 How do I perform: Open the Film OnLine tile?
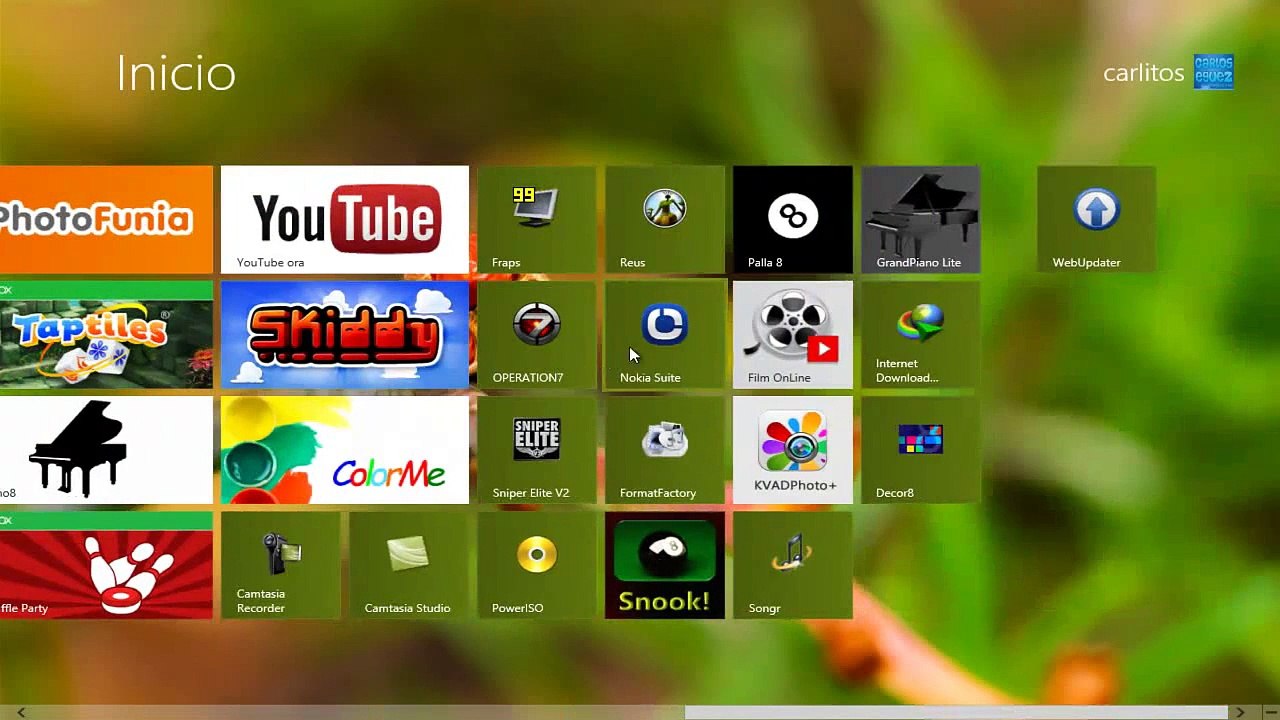(x=792, y=335)
